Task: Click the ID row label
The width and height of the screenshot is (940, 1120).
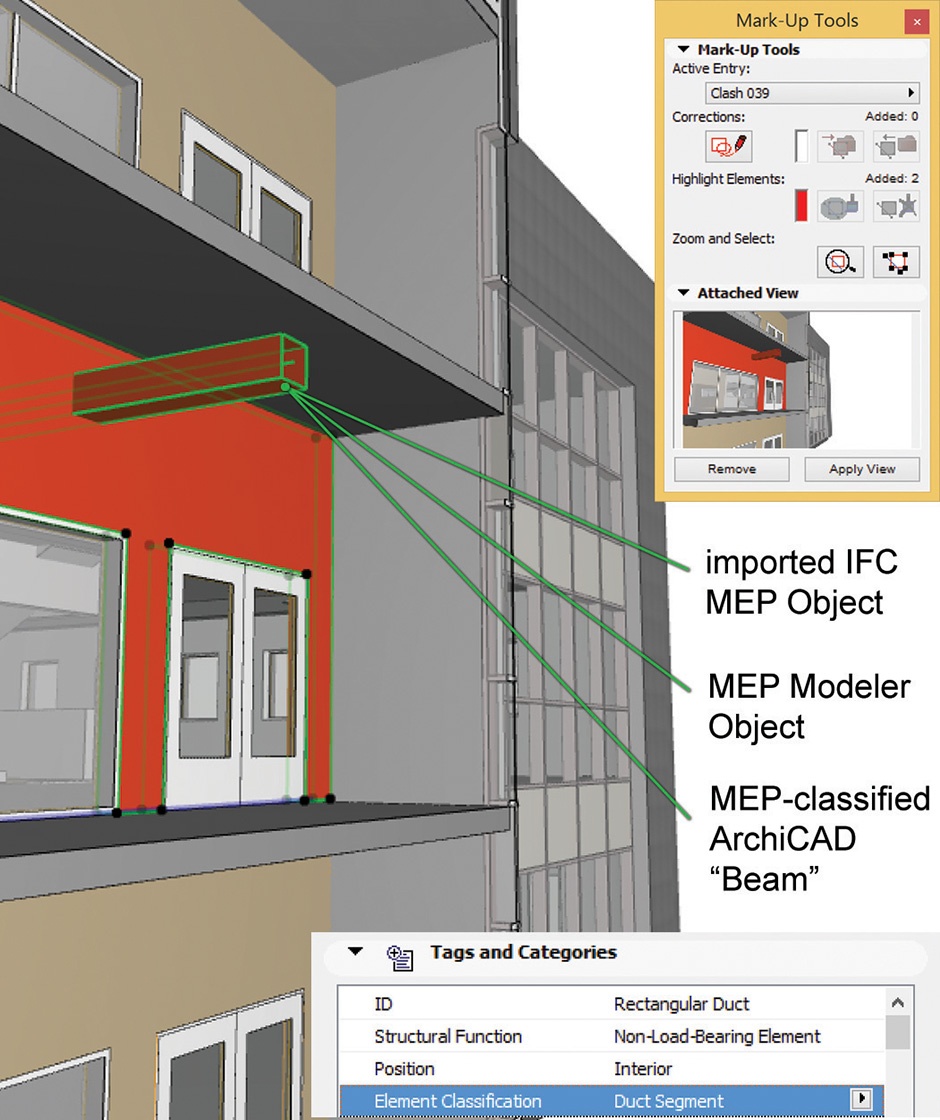Action: click(383, 1004)
